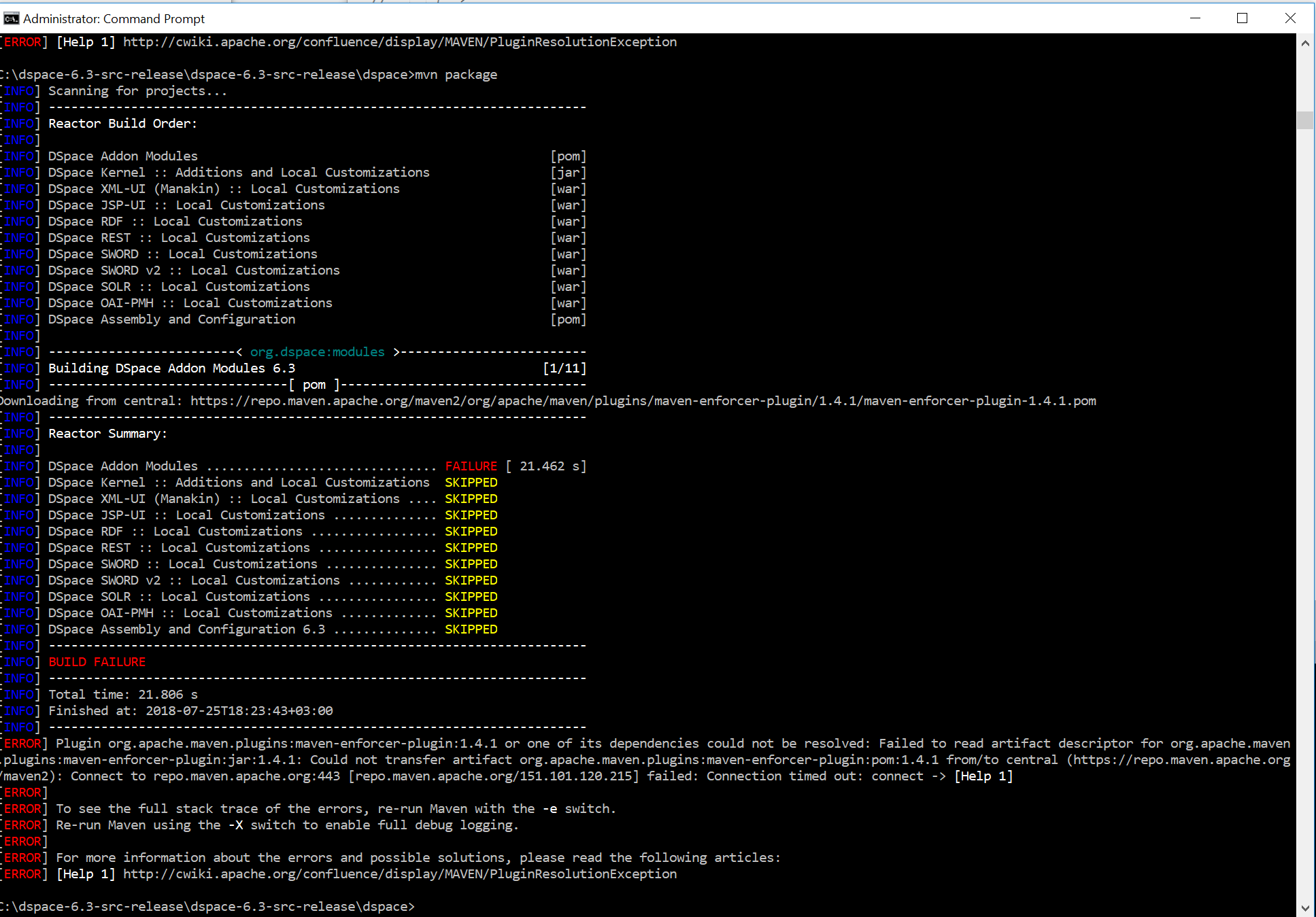Click the green org.dspace:modules text
Viewport: 1316px width, 917px height.
317,352
